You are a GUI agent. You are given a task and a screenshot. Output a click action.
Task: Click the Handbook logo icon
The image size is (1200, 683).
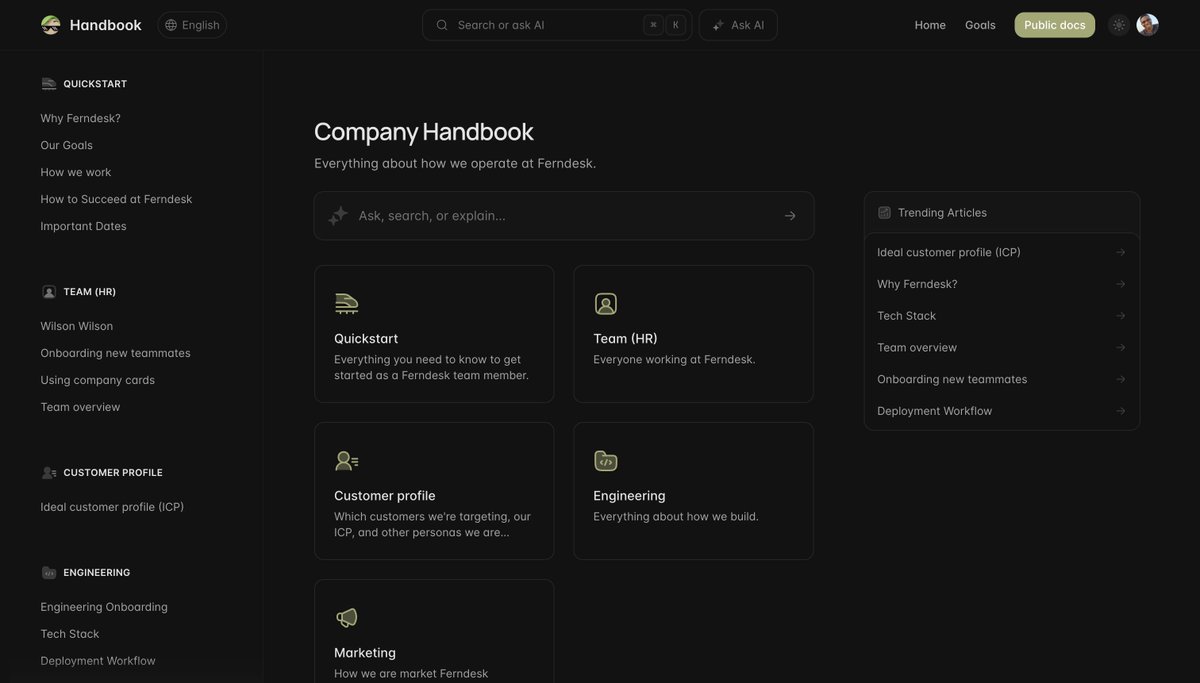click(x=50, y=25)
